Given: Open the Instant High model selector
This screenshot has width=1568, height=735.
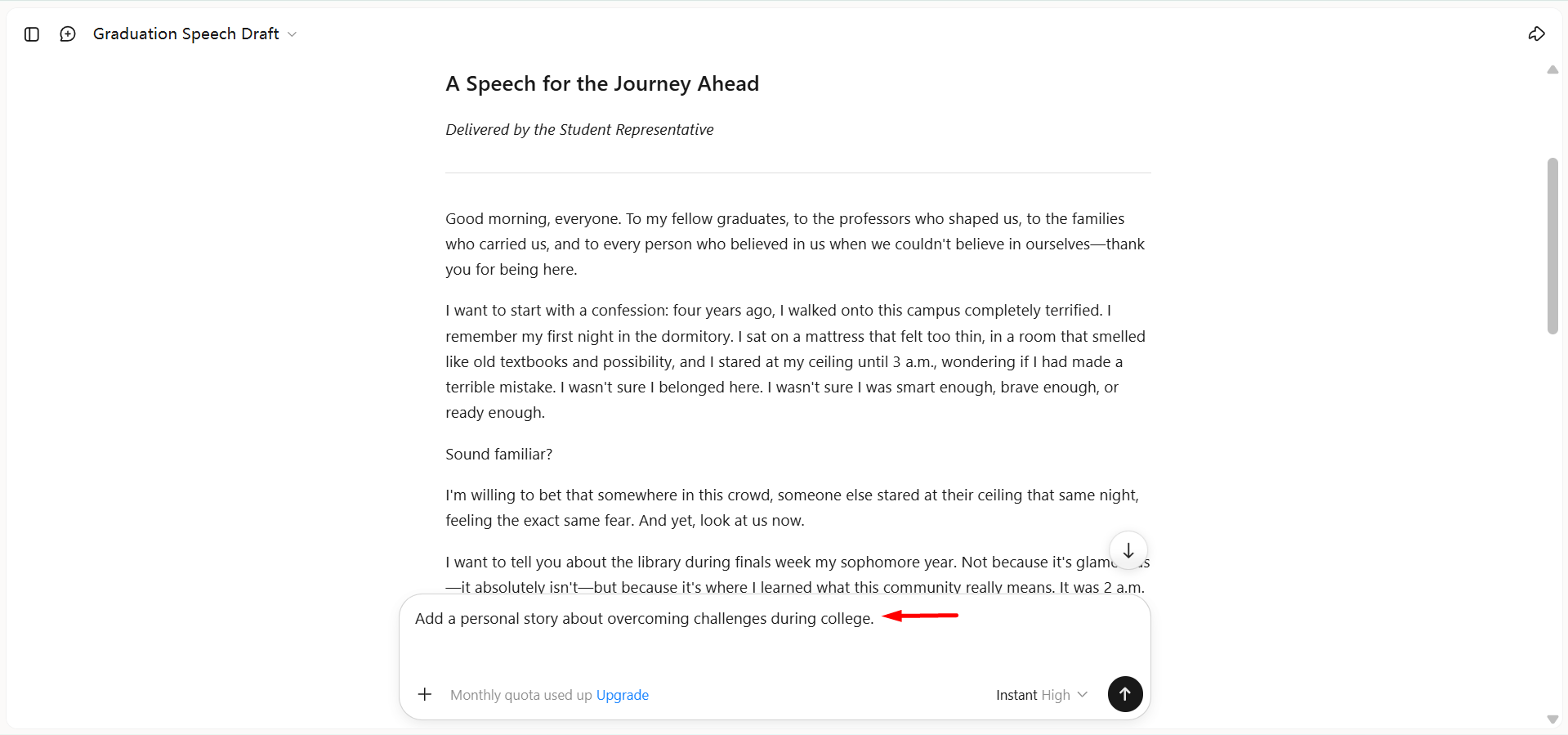Looking at the screenshot, I should pyautogui.click(x=1042, y=695).
